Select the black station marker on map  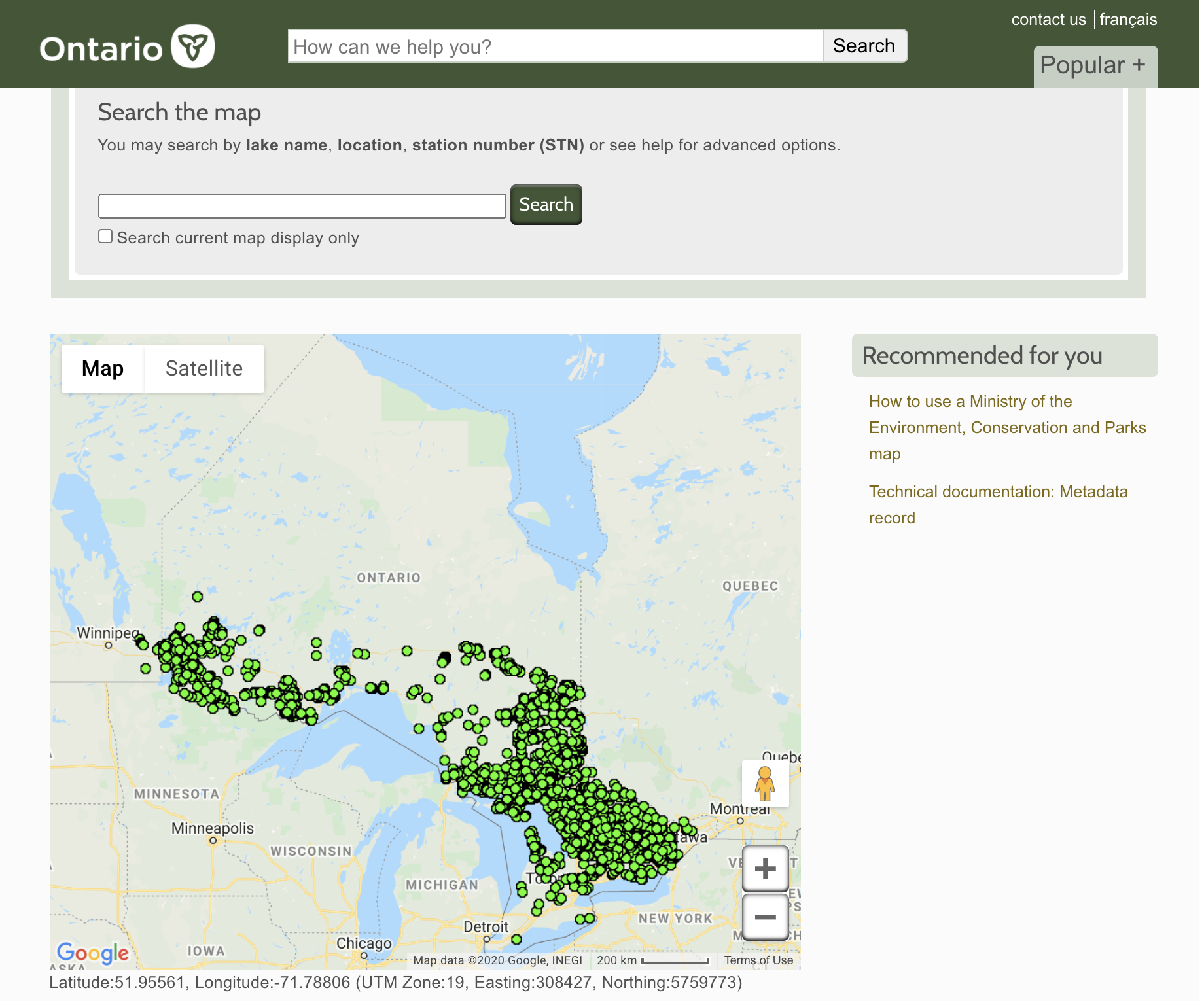445,656
